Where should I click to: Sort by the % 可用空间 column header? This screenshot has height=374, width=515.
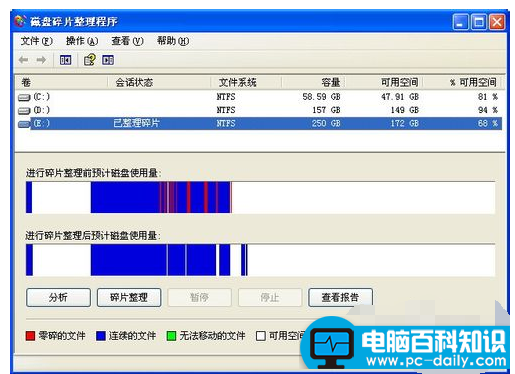pyautogui.click(x=462, y=82)
